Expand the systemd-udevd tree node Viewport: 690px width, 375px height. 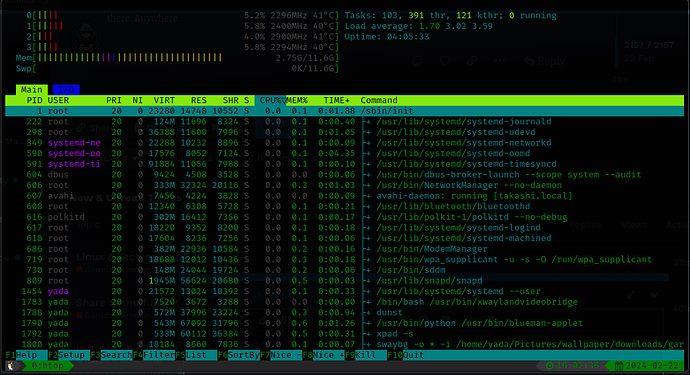[x=367, y=132]
